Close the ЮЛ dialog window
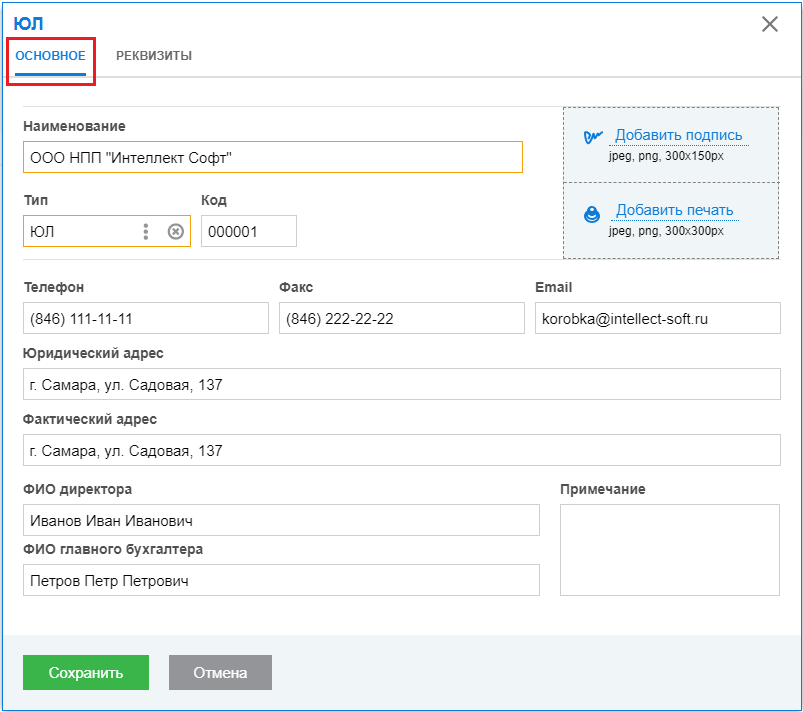 (x=769, y=24)
